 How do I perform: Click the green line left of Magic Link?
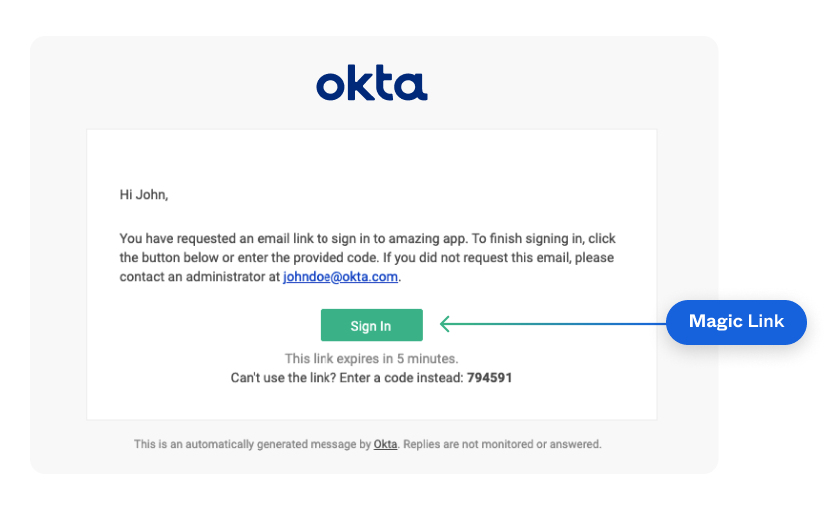point(560,323)
